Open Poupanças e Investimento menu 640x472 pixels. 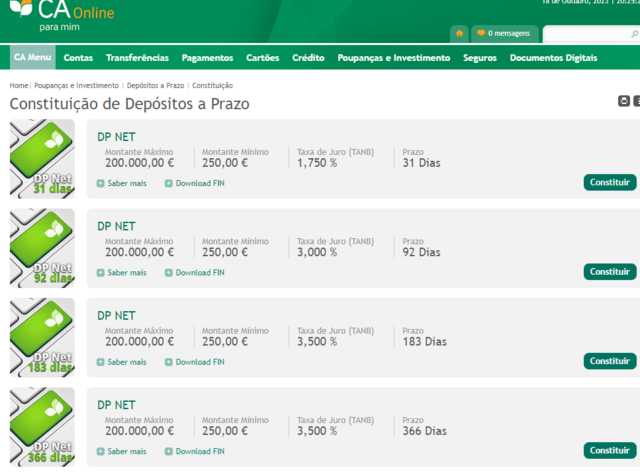pyautogui.click(x=394, y=58)
